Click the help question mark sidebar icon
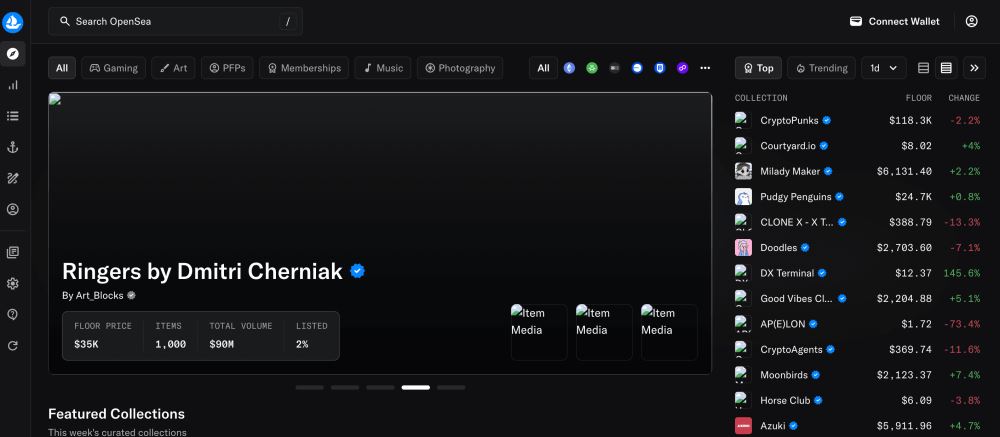The height and width of the screenshot is (437, 1000). tap(13, 314)
